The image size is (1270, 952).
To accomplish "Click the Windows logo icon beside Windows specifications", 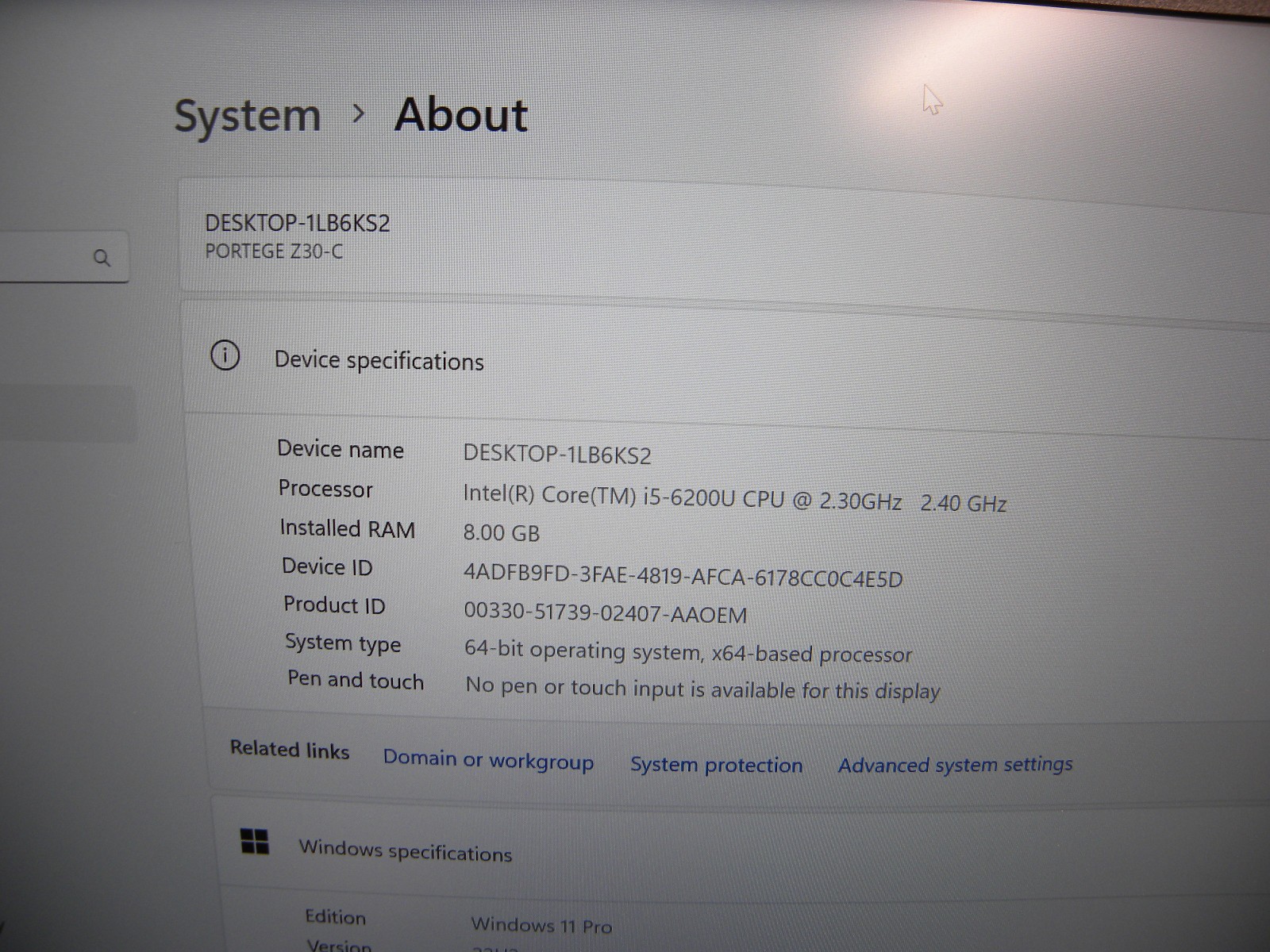I will pos(255,842).
